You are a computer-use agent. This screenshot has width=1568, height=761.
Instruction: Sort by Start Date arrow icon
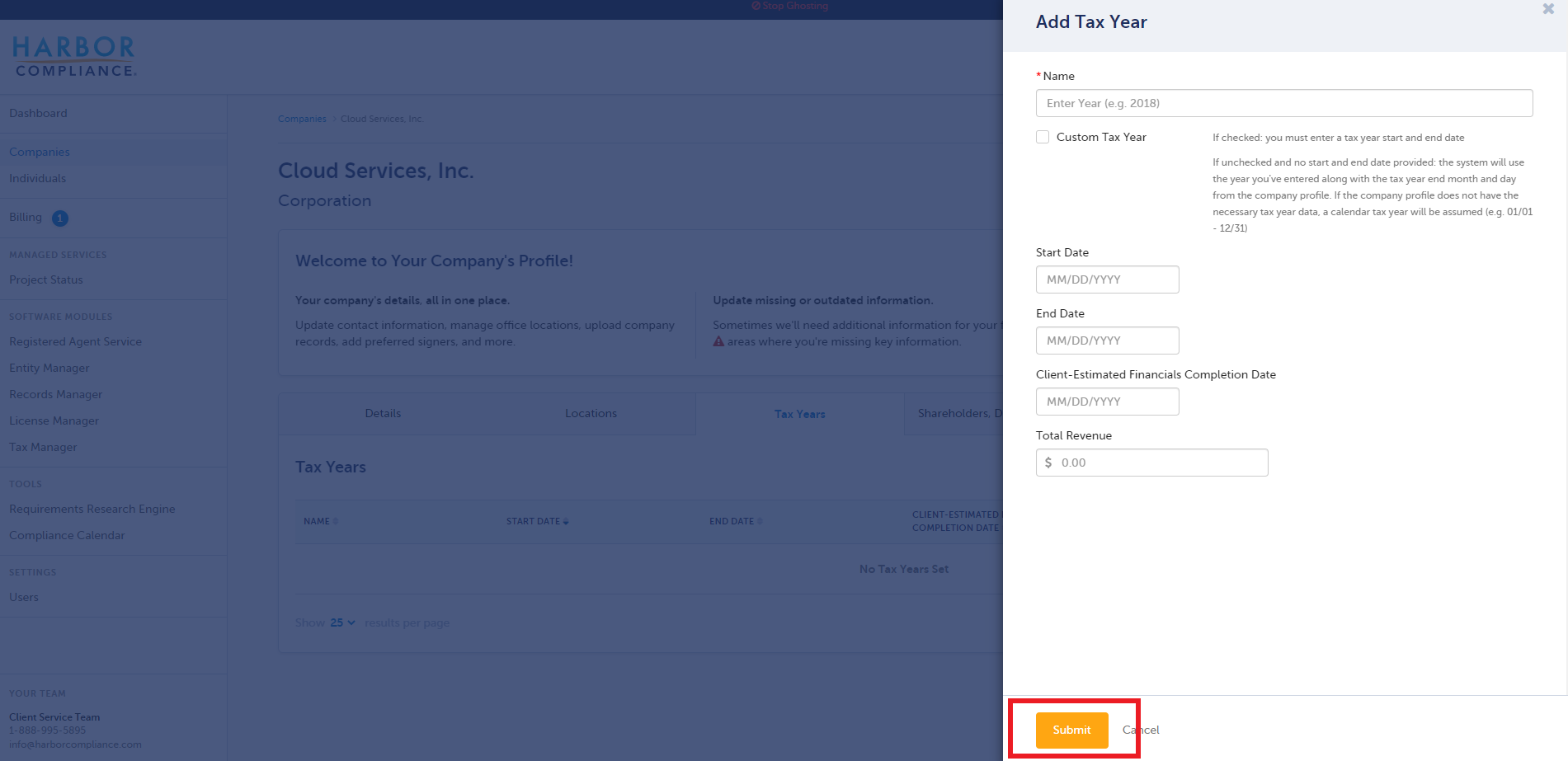coord(566,522)
